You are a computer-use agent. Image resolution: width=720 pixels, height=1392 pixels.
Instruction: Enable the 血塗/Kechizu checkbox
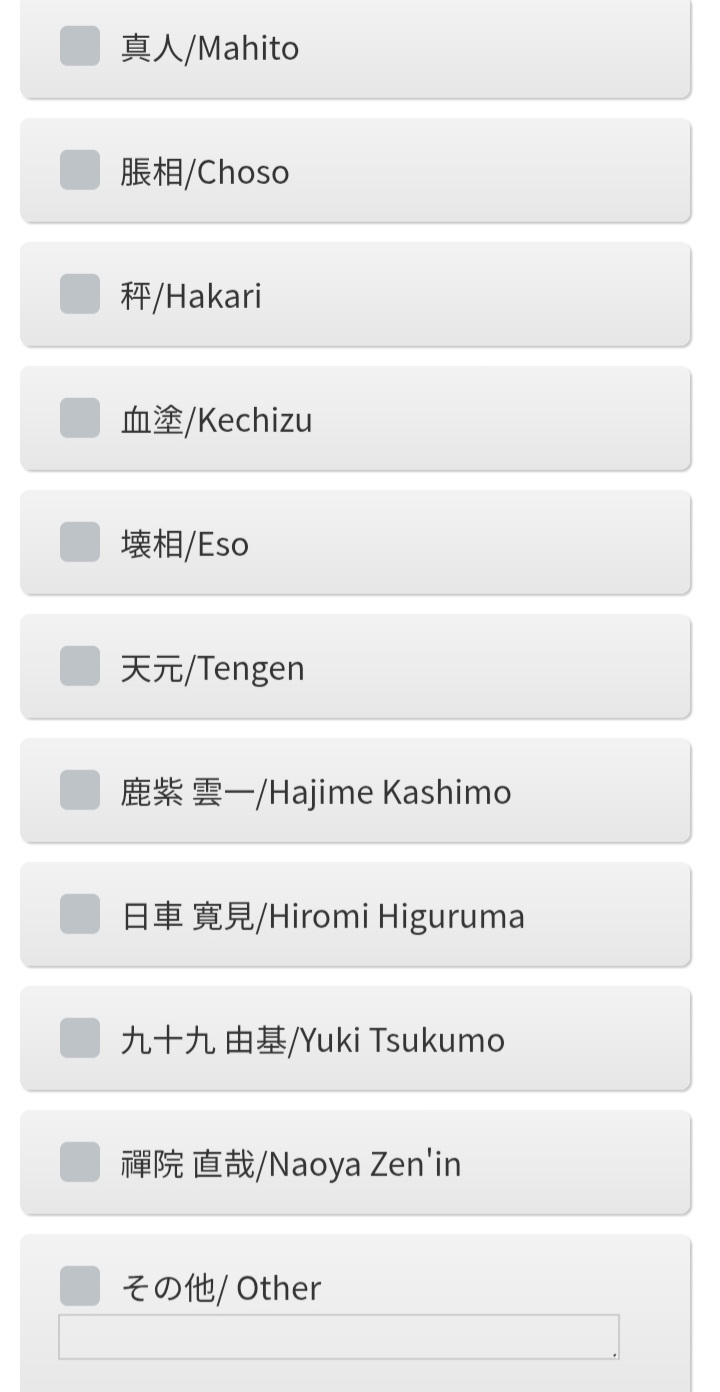tap(80, 419)
